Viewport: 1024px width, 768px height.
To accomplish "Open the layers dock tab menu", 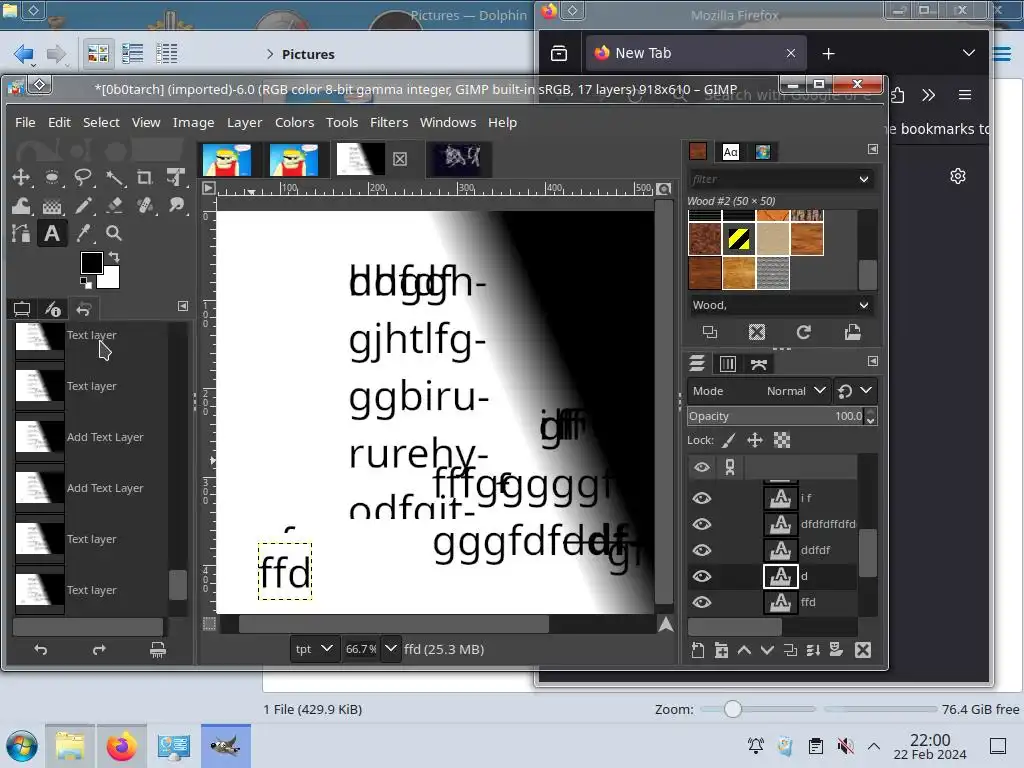I will coord(872,361).
